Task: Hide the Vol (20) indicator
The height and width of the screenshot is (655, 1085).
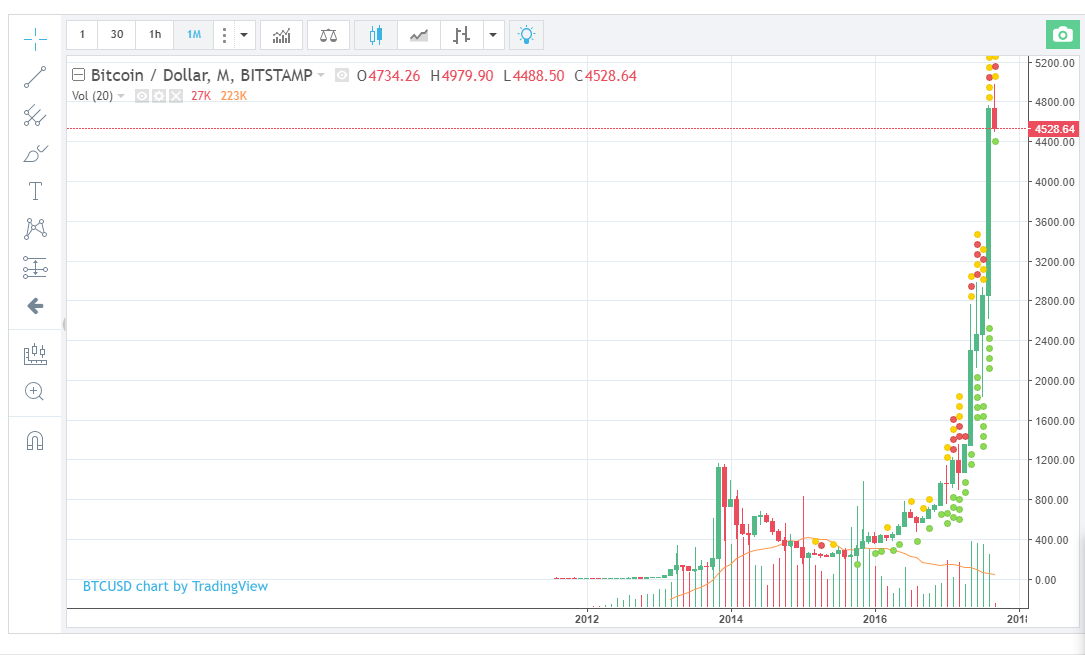Action: (142, 95)
